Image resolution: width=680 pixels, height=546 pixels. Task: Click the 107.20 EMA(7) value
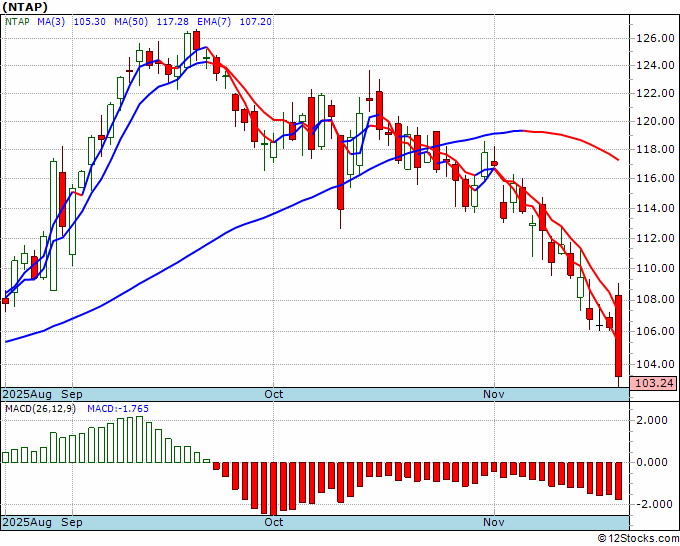(x=255, y=21)
